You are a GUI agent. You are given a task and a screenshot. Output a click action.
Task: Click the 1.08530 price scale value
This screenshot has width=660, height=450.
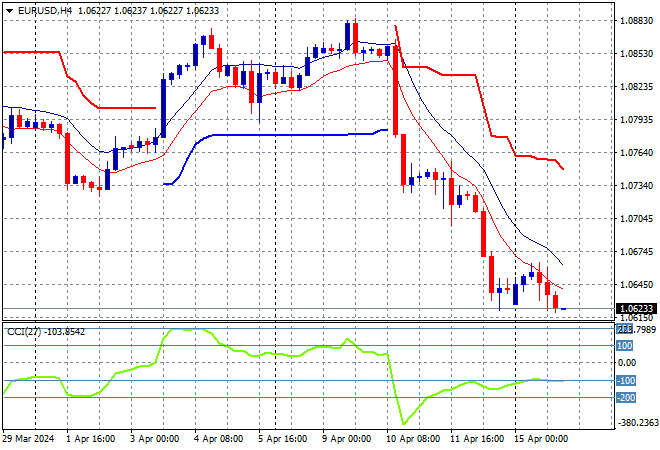(636, 53)
